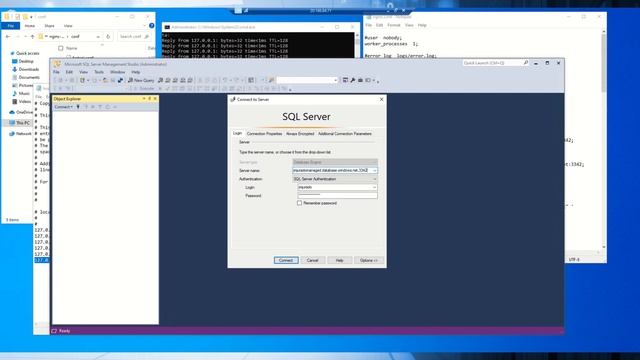
Task: Open the SSMS Window menu
Action: [x=118, y=72]
